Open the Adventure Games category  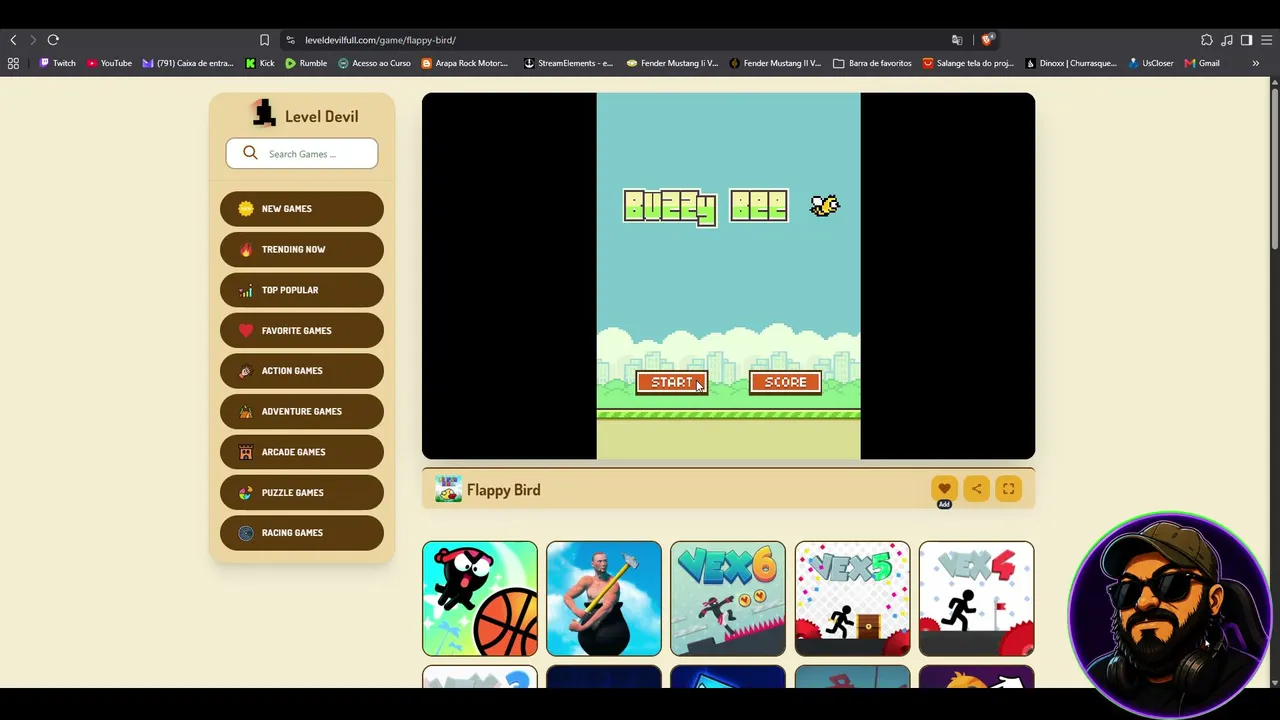(x=302, y=411)
